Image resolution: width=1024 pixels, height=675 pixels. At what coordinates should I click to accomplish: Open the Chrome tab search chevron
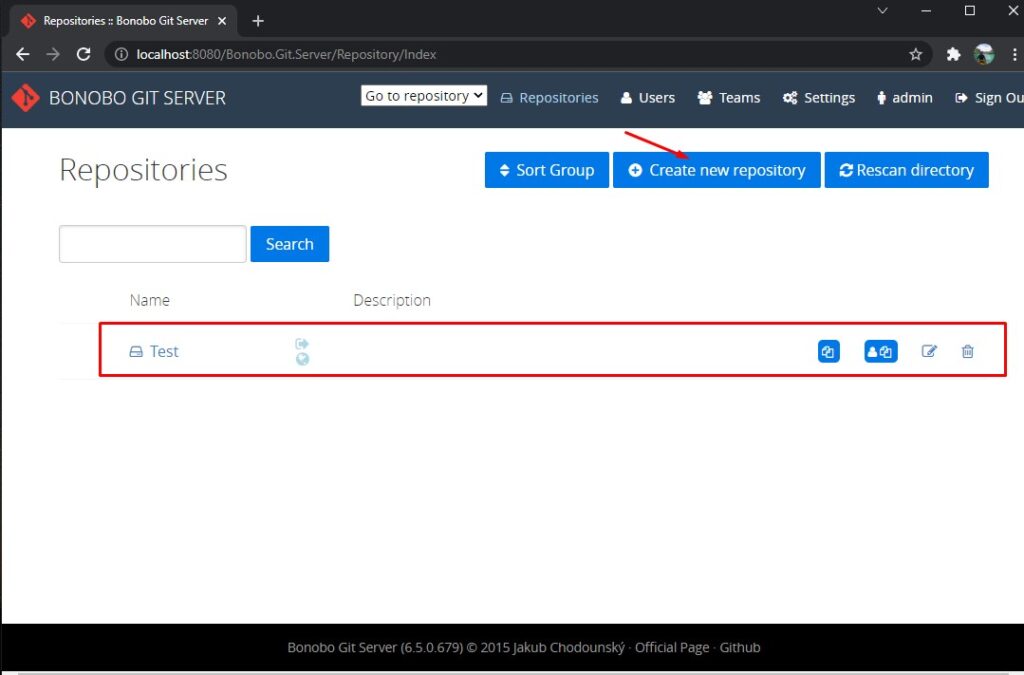click(x=882, y=10)
